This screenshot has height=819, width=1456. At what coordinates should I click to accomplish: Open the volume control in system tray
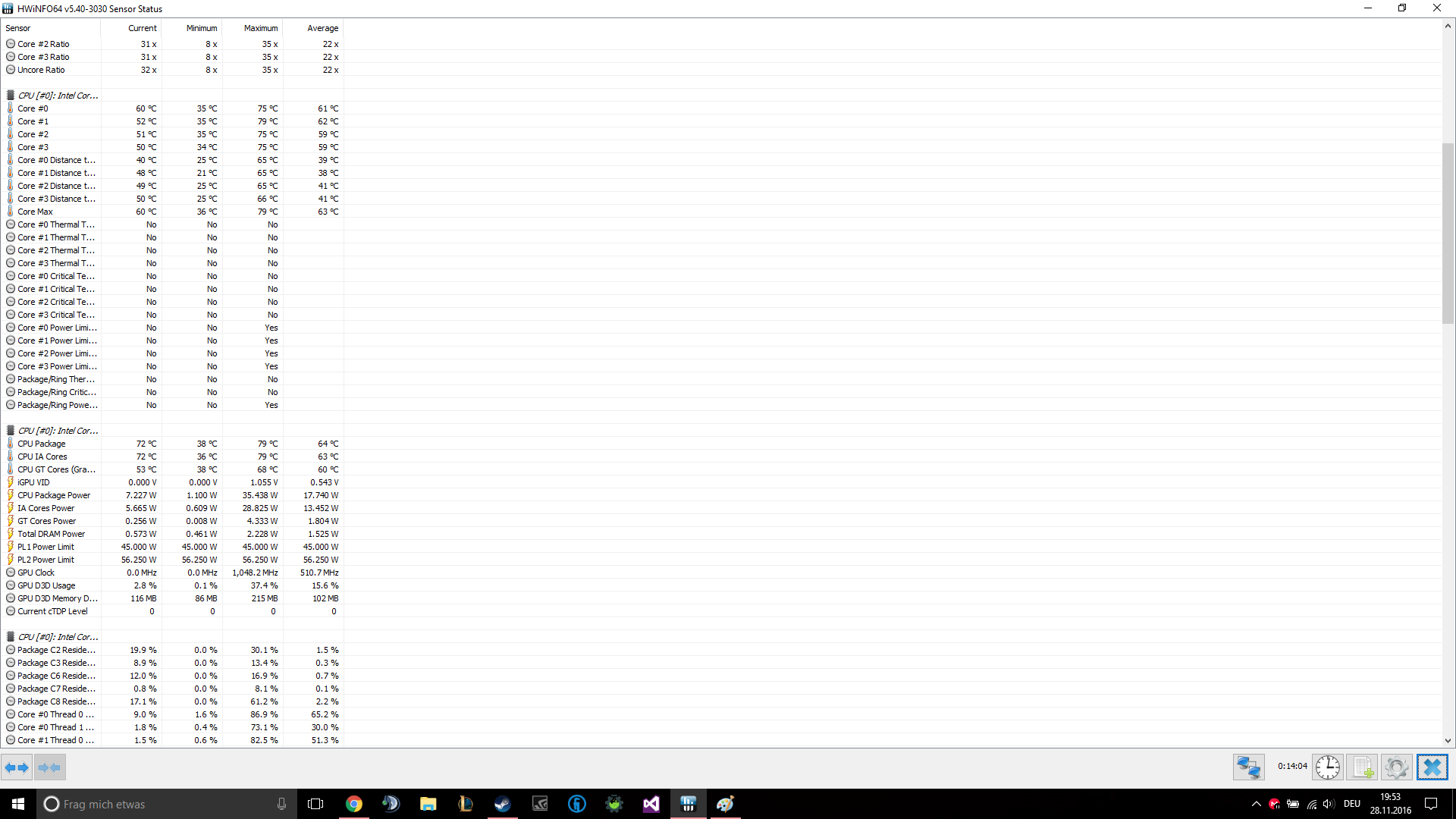coord(1328,804)
